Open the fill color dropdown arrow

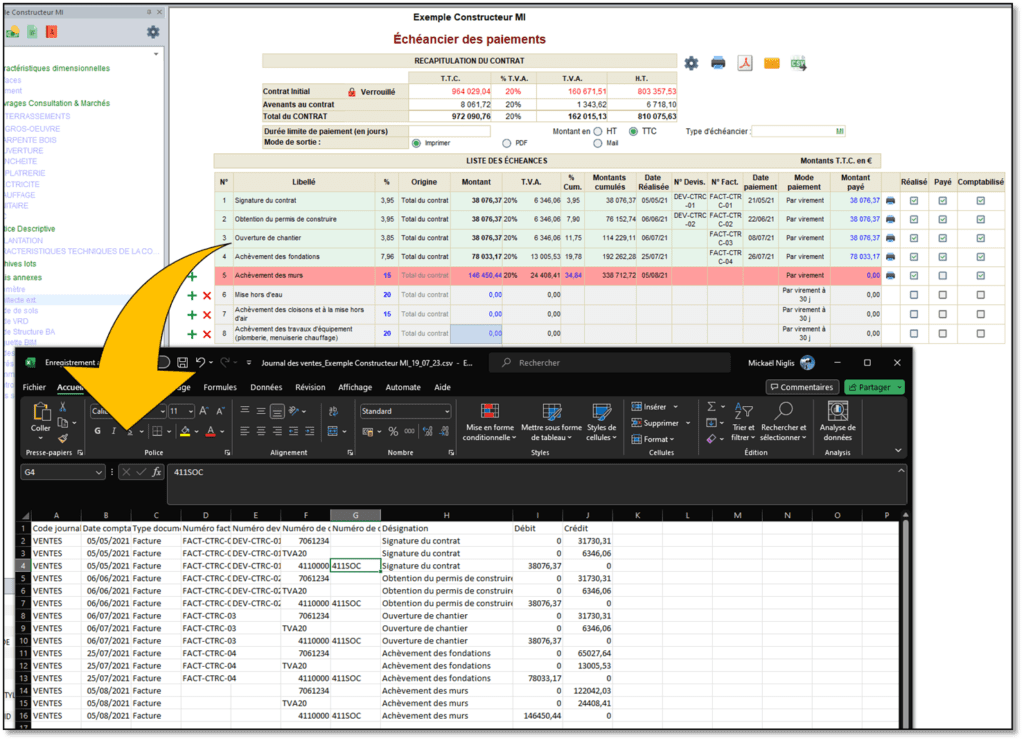pos(197,432)
